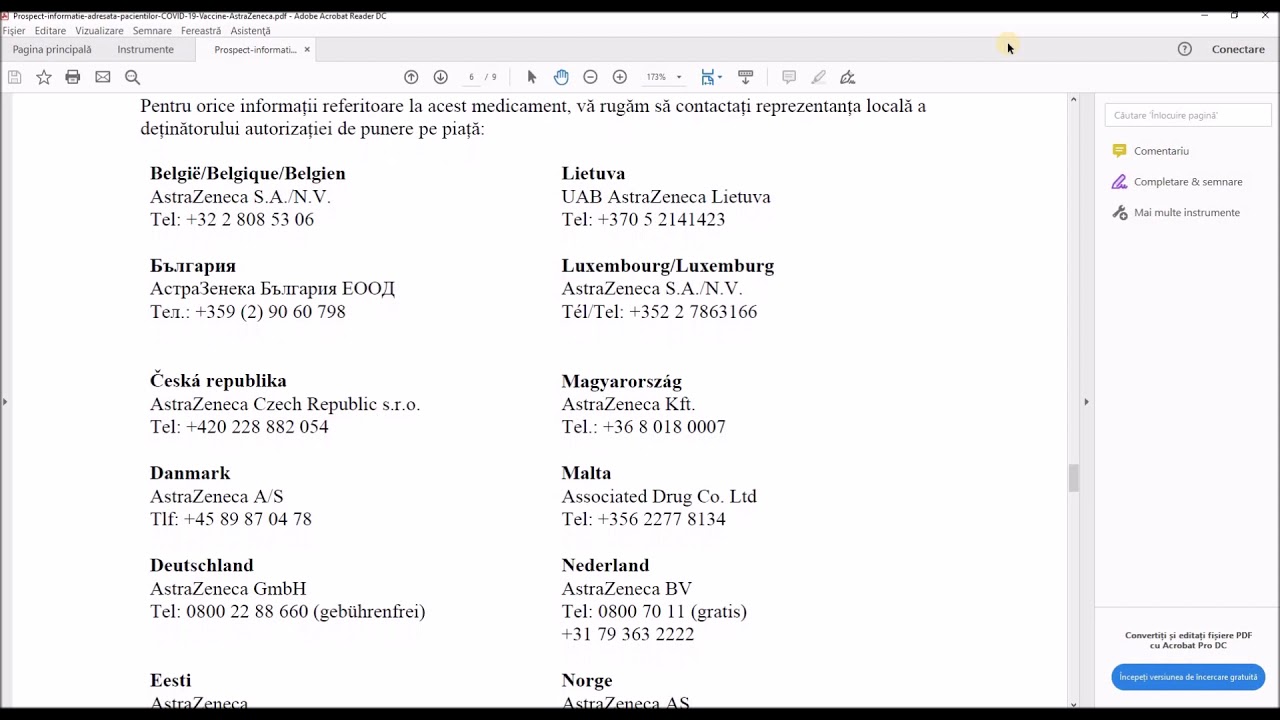Go to previous page arrow
This screenshot has width=1280, height=720.
click(x=411, y=77)
